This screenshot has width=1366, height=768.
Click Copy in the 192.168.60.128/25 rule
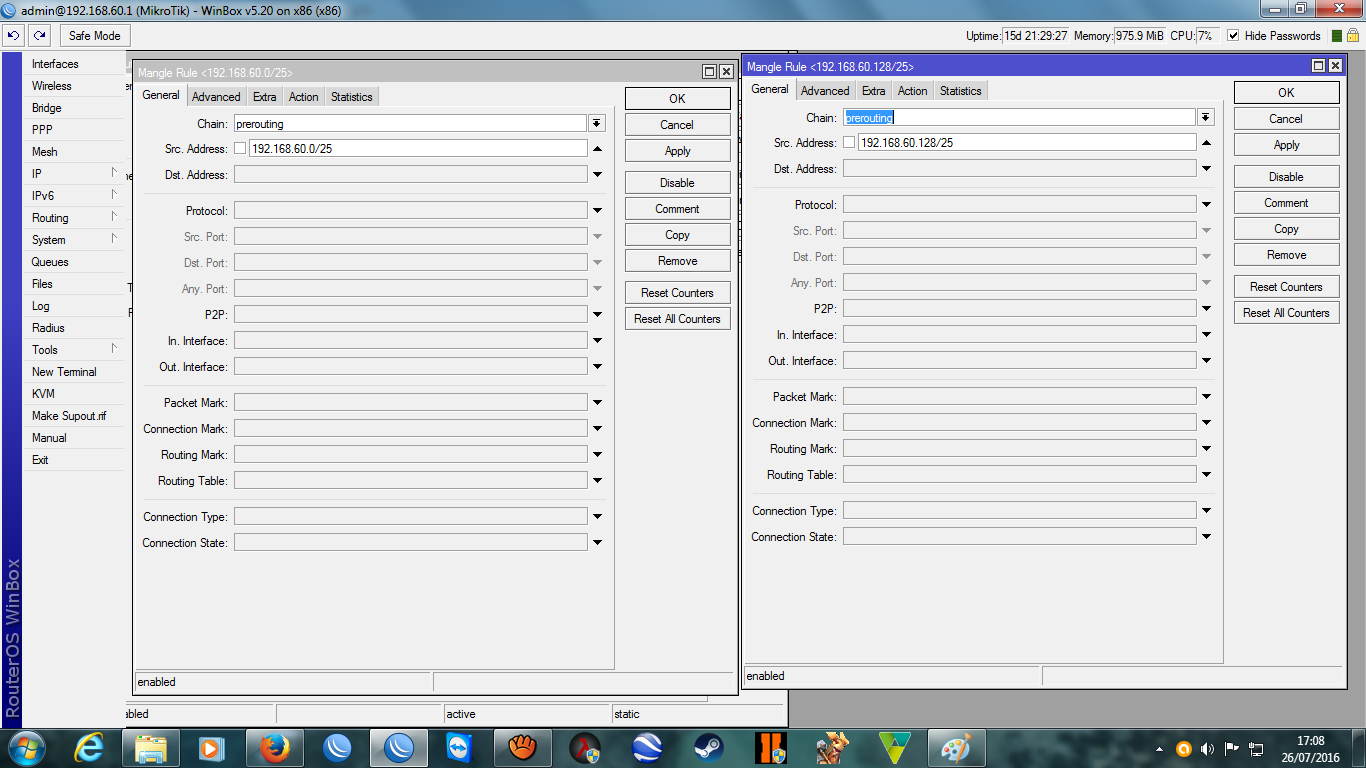pyautogui.click(x=1286, y=229)
